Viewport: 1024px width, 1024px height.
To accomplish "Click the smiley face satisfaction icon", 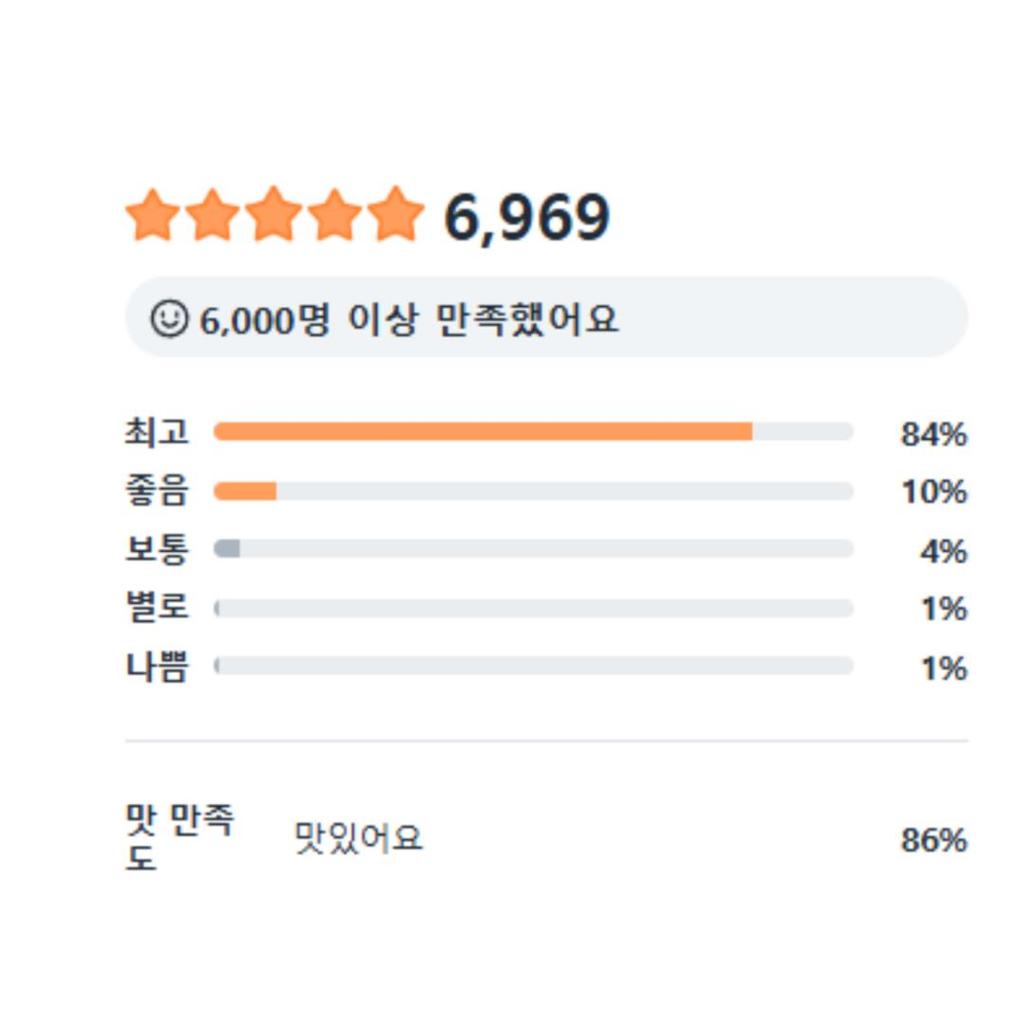I will click(x=170, y=319).
